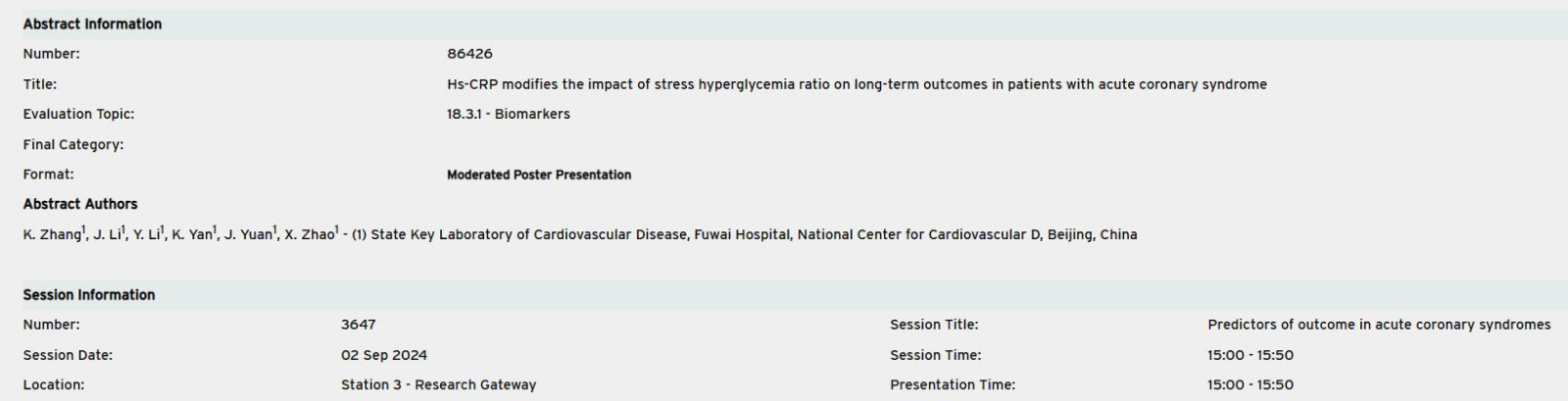Click the Session Time label
The width and height of the screenshot is (1568, 401).
[x=935, y=355]
